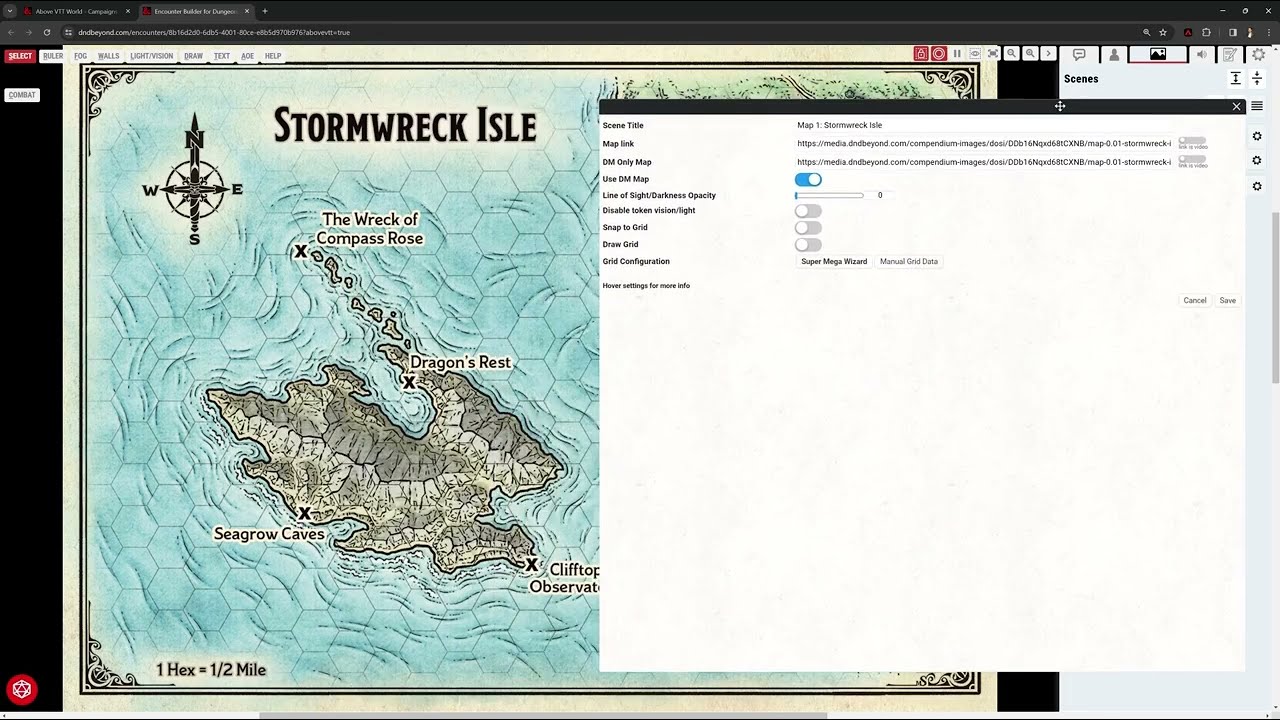
Task: Click the pause icon in the top toolbar
Action: (x=957, y=54)
